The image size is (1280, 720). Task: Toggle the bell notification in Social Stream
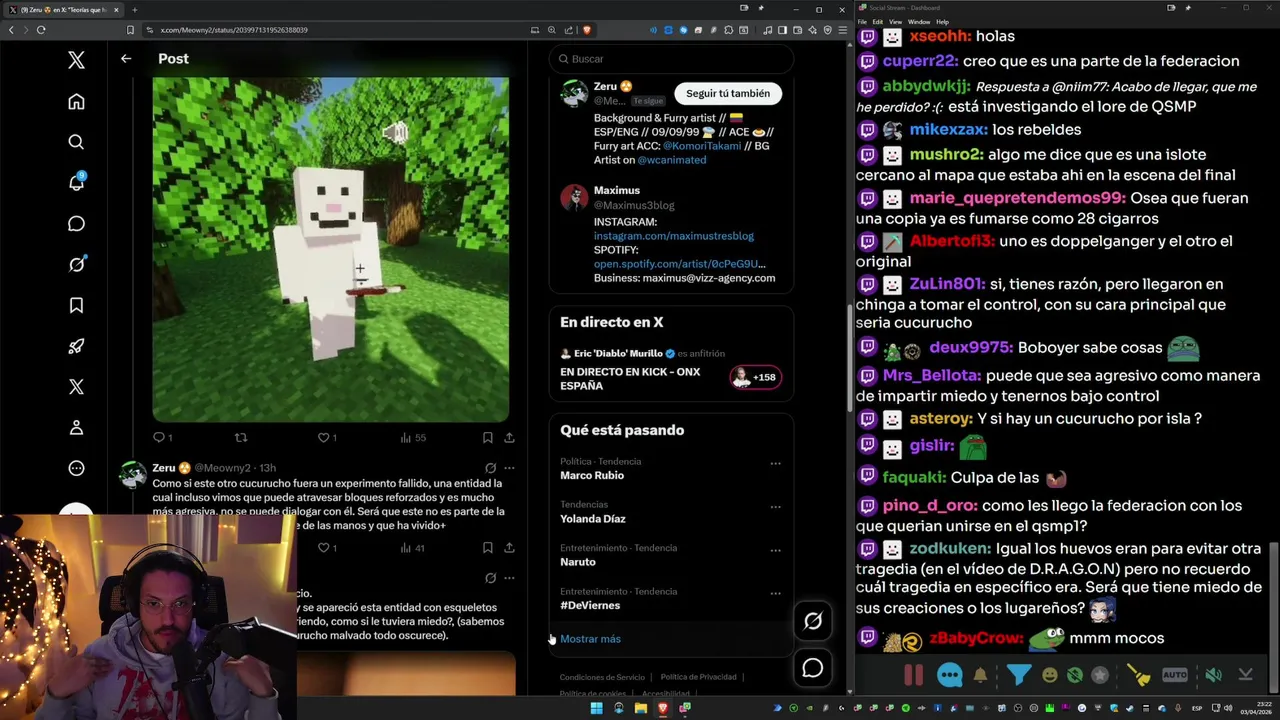(980, 675)
